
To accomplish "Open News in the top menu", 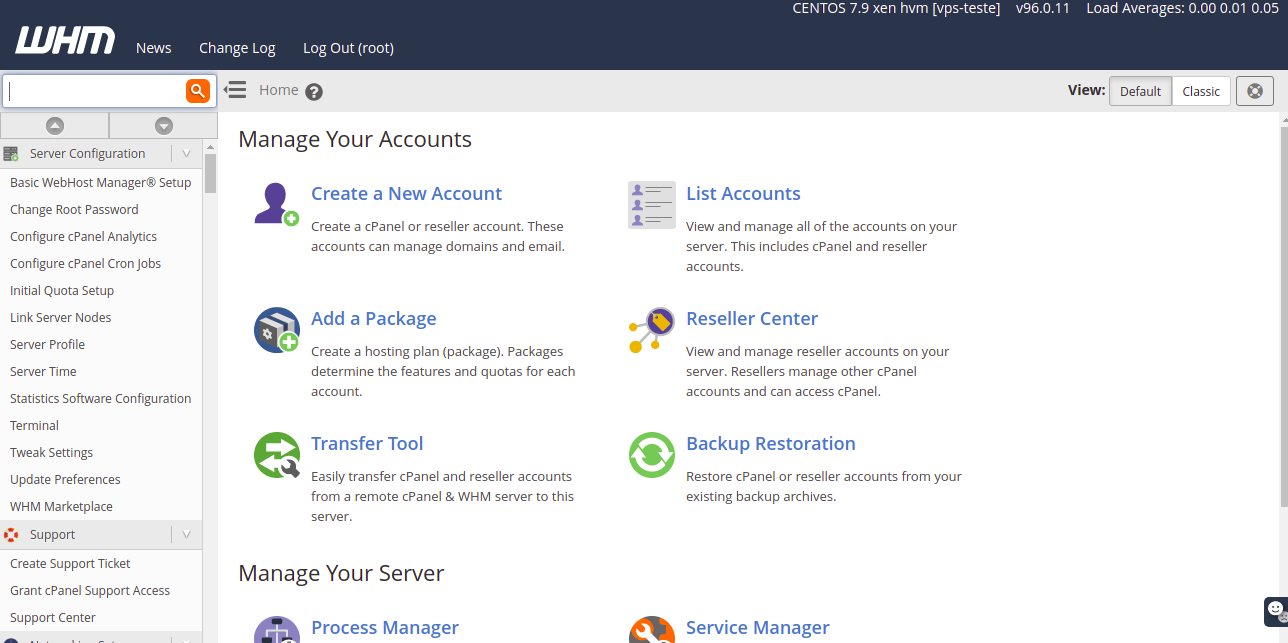I will pyautogui.click(x=154, y=48).
